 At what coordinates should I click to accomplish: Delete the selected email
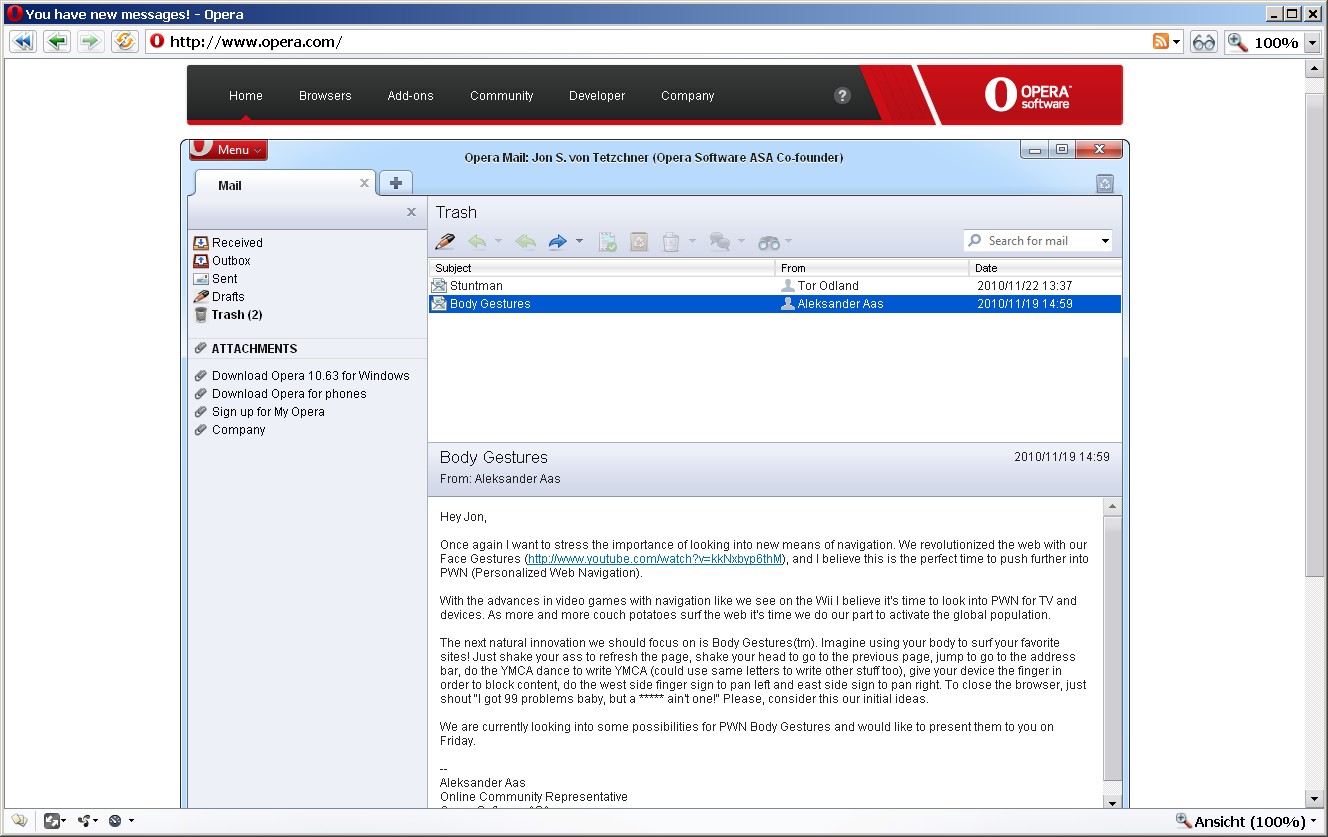(x=672, y=241)
